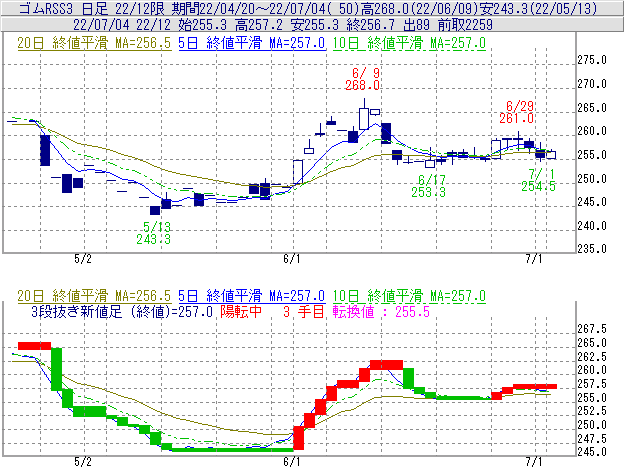624x475 pixels.
Task: Click the 6/1 date label under upper chart
Action: 292,259
